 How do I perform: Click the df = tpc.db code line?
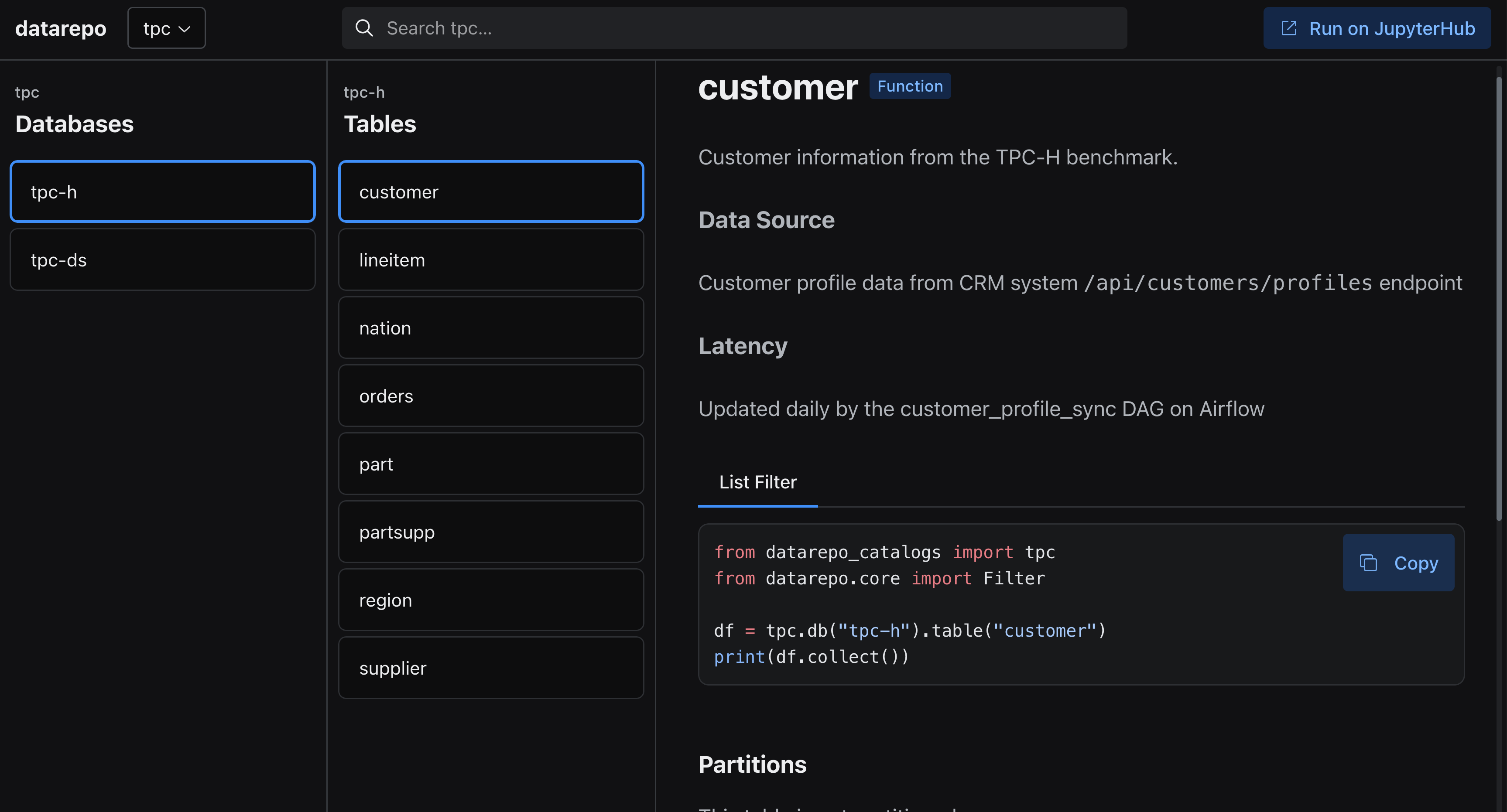coord(910,631)
